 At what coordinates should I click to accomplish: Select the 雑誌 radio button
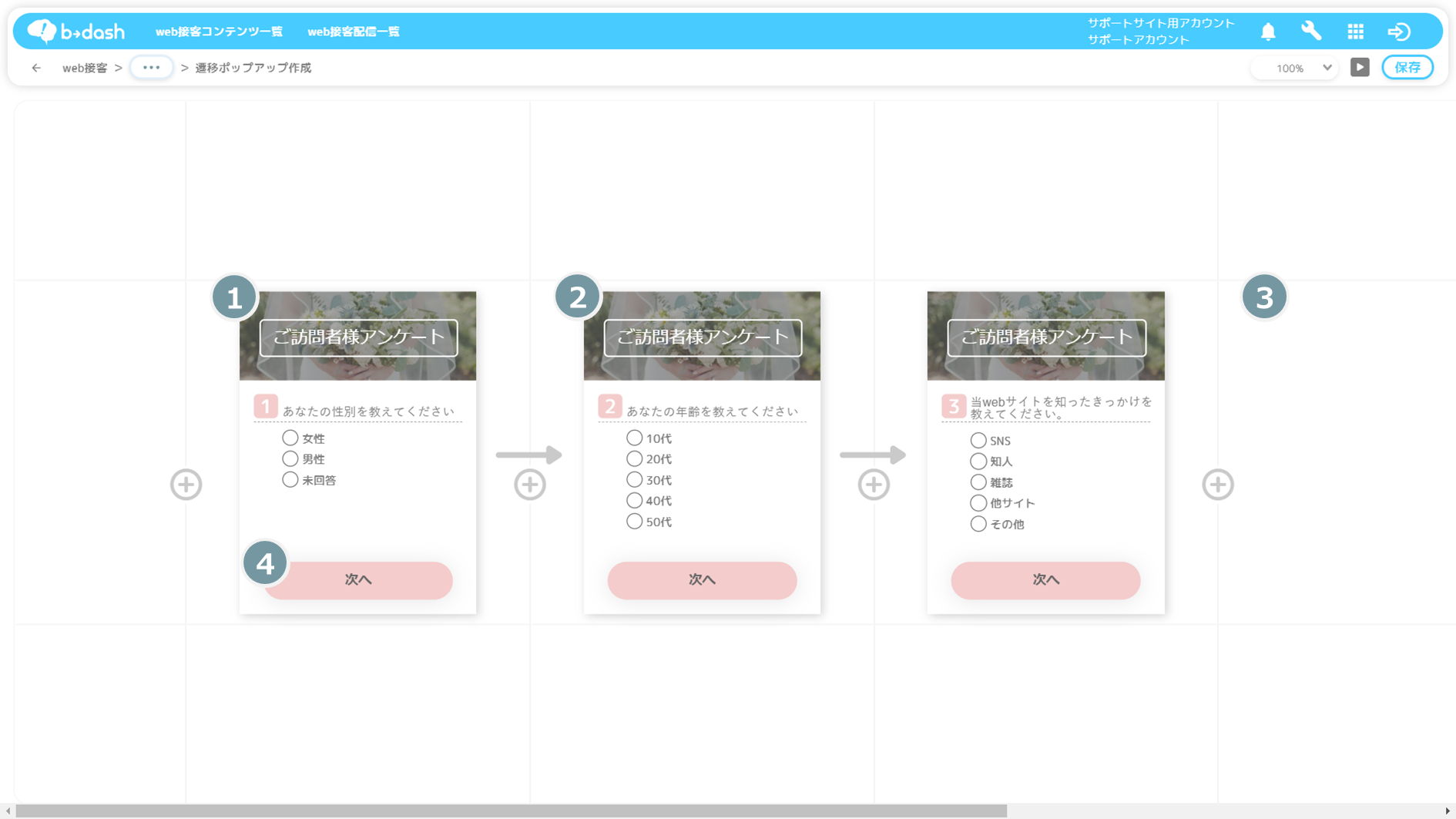point(978,482)
